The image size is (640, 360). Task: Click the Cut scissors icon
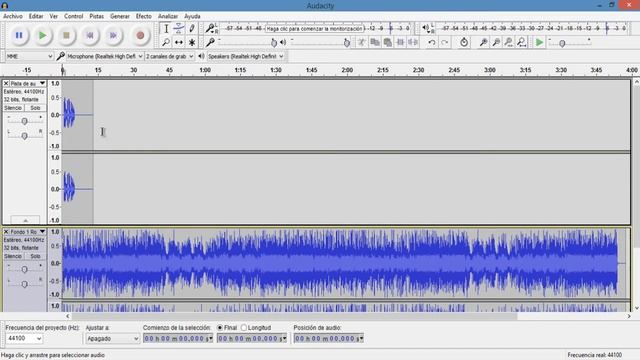pos(361,42)
